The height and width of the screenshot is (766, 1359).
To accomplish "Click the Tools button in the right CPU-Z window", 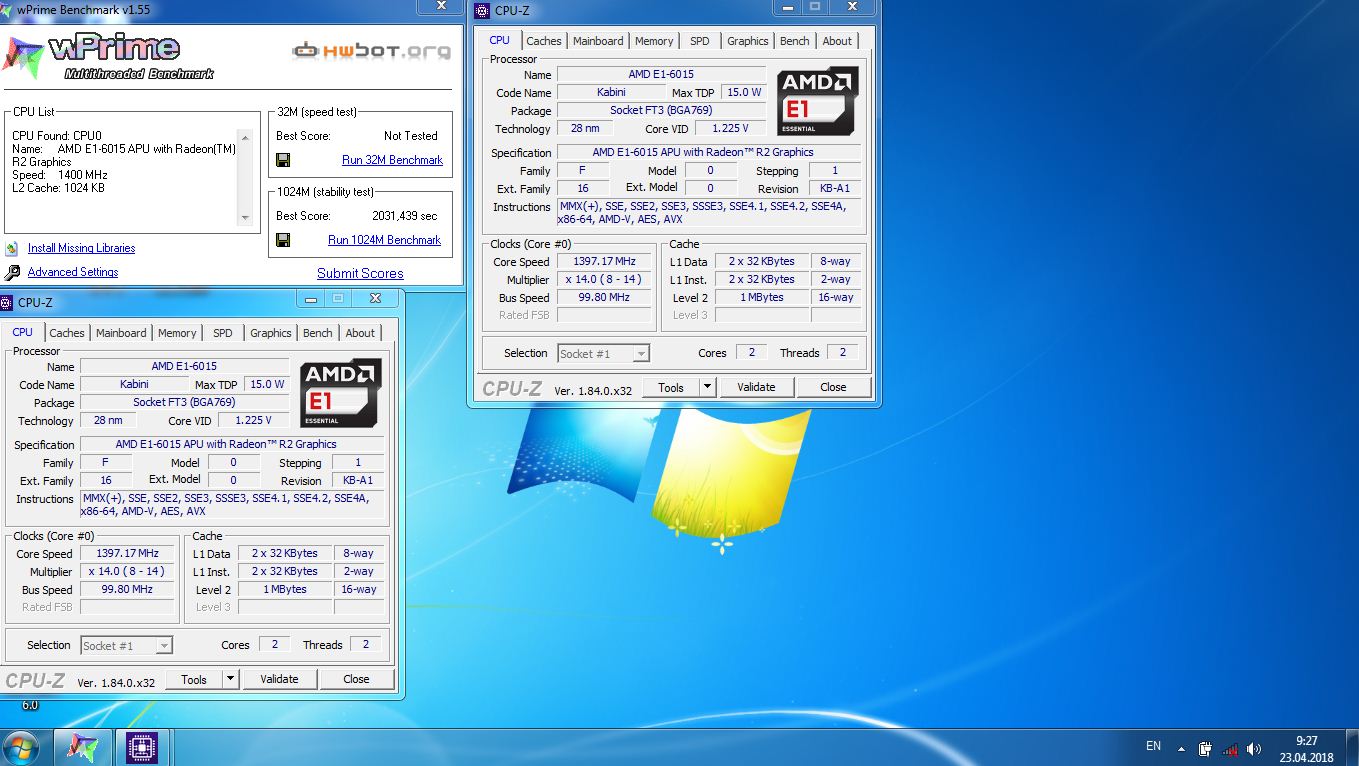I will [671, 387].
